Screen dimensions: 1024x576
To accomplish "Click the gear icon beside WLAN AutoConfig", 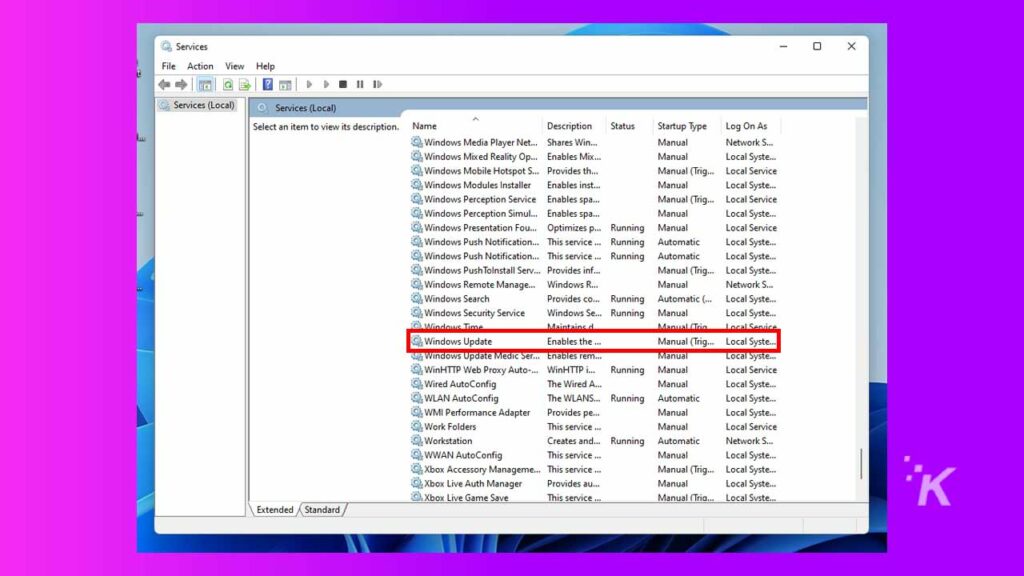I will pyautogui.click(x=416, y=398).
